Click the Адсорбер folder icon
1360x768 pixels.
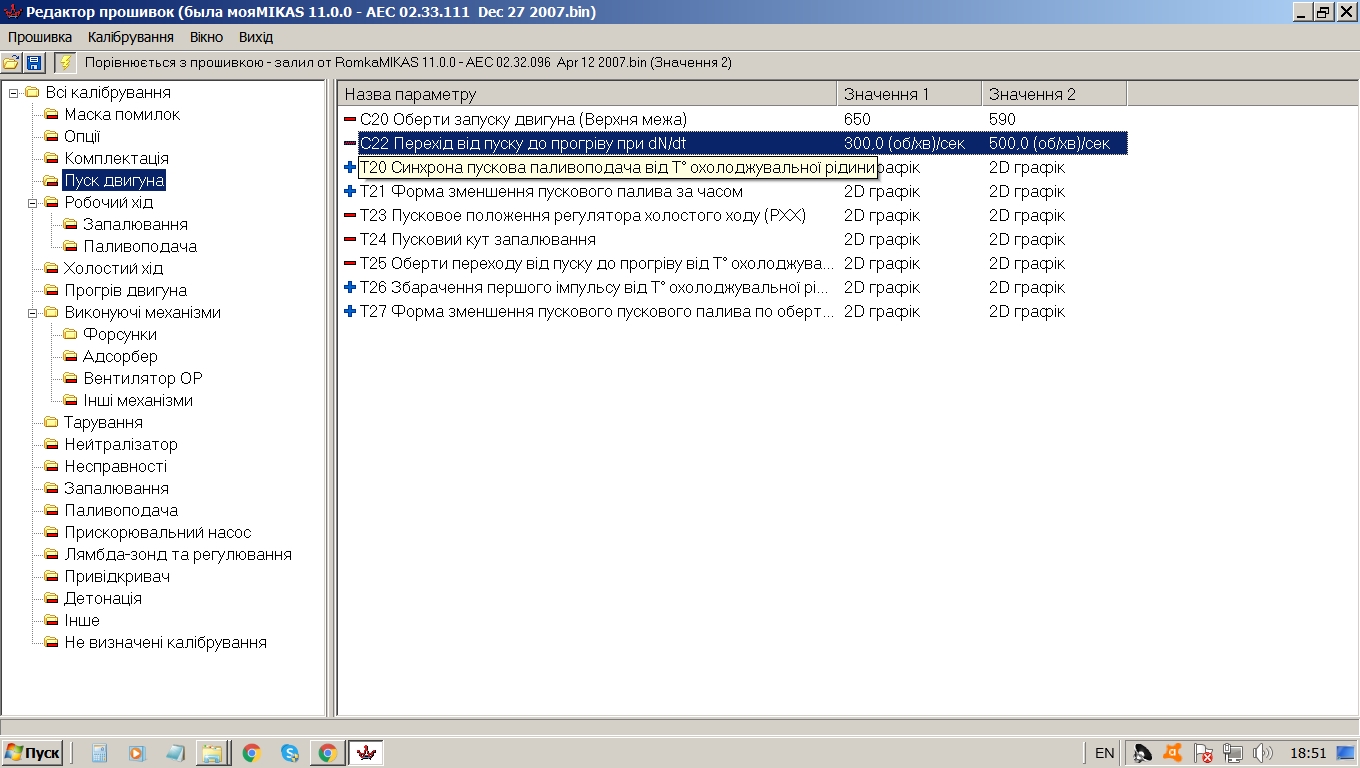[70, 357]
